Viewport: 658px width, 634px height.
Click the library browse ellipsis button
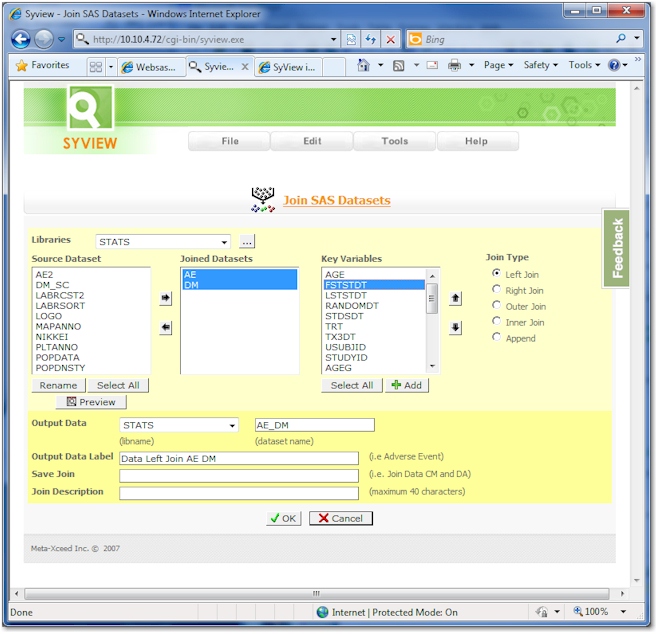tap(247, 242)
